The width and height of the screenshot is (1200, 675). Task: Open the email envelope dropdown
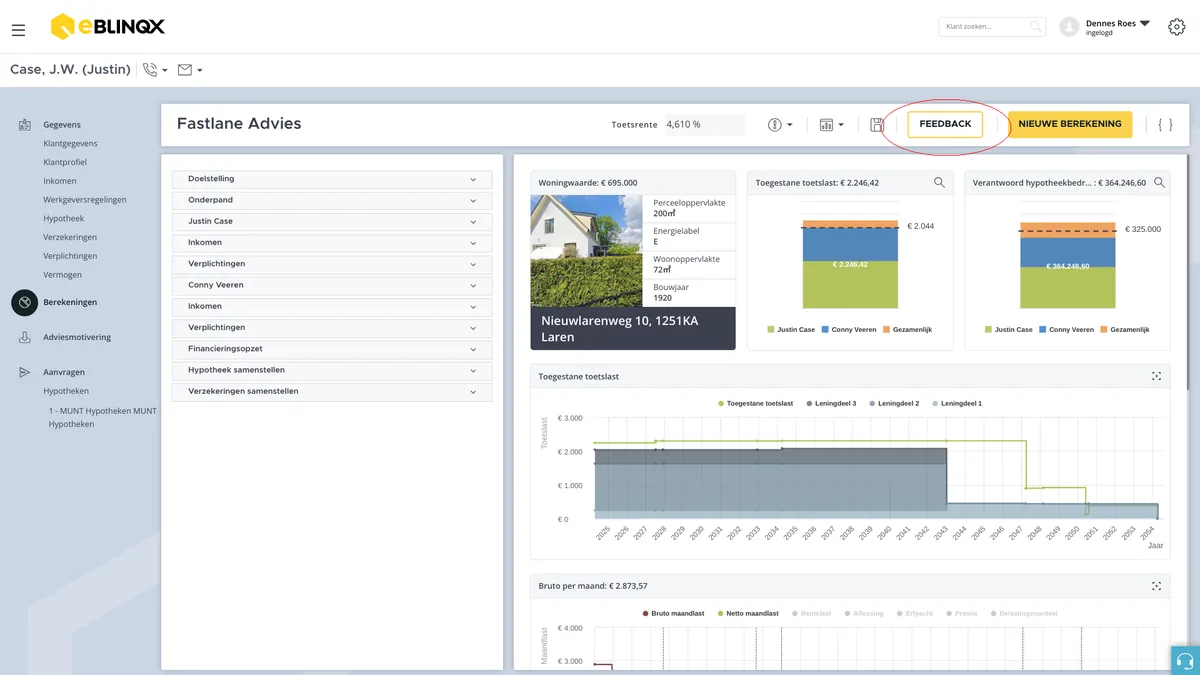tap(190, 70)
